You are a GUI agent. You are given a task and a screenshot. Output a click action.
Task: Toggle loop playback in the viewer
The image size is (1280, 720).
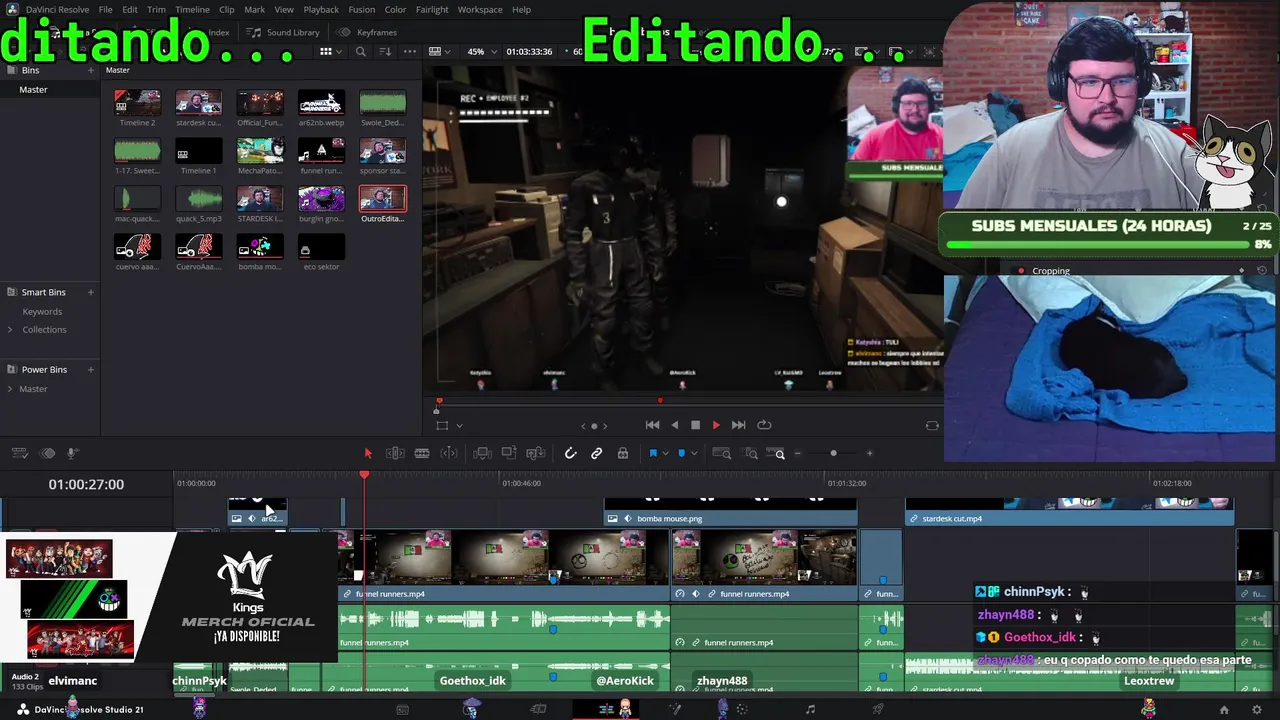[764, 425]
